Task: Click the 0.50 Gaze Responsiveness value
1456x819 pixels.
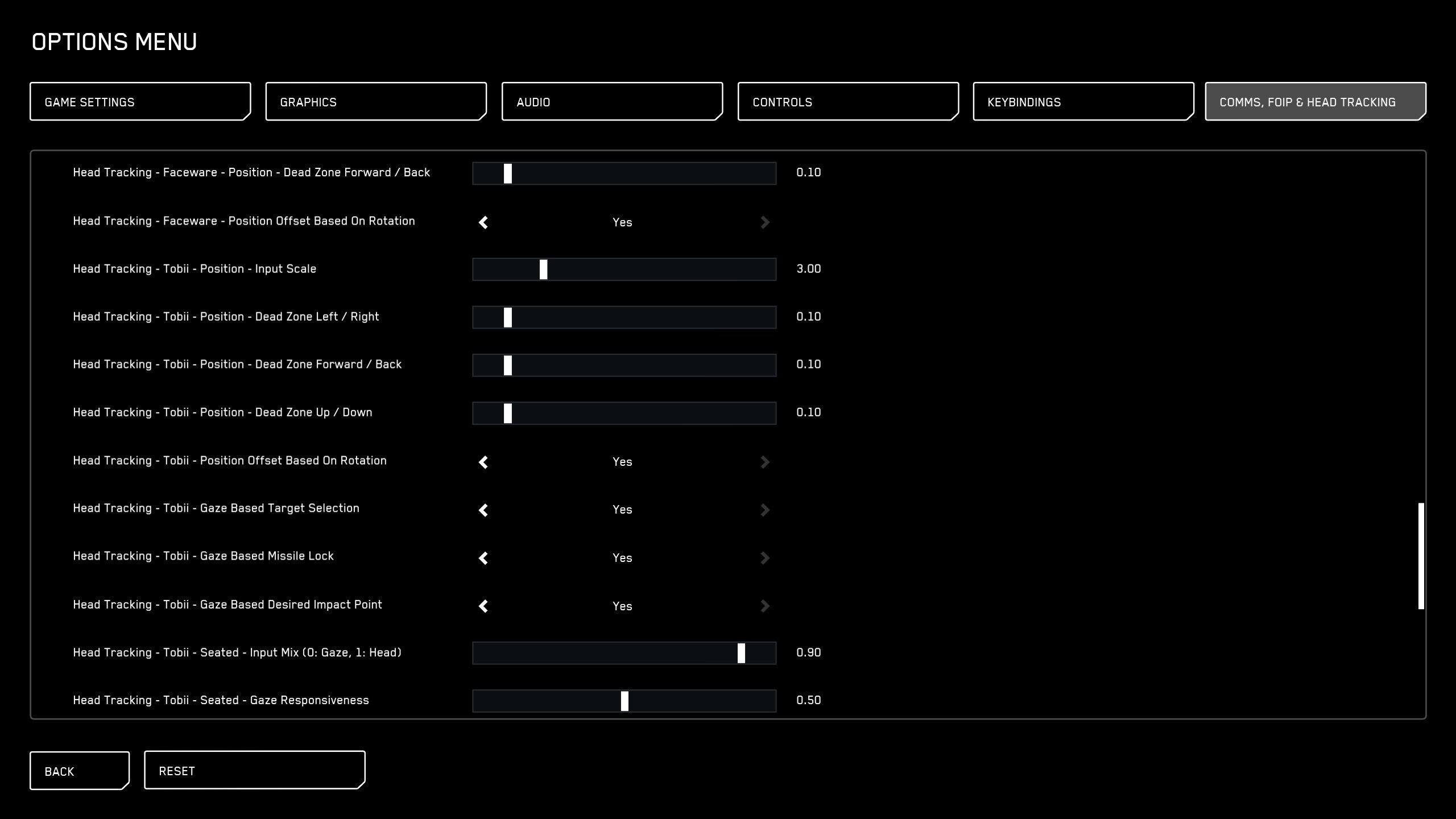Action: click(x=808, y=701)
